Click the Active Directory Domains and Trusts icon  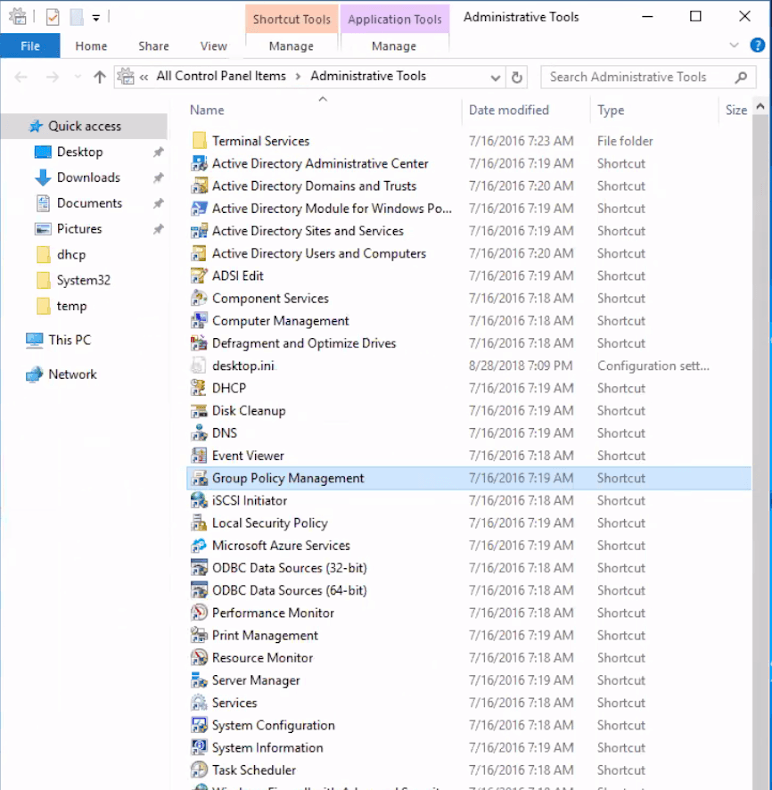(199, 186)
